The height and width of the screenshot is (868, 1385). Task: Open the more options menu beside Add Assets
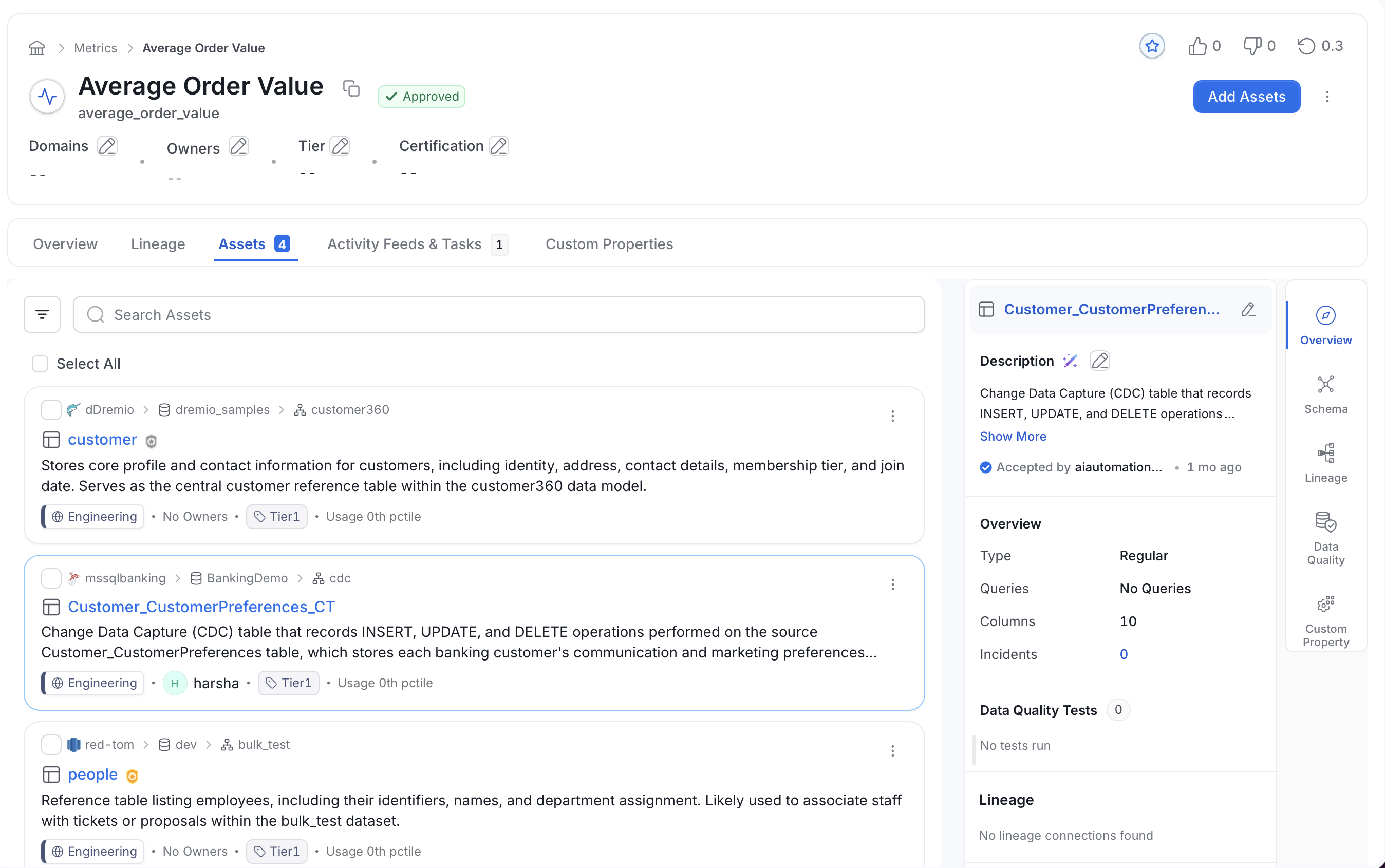pos(1327,97)
